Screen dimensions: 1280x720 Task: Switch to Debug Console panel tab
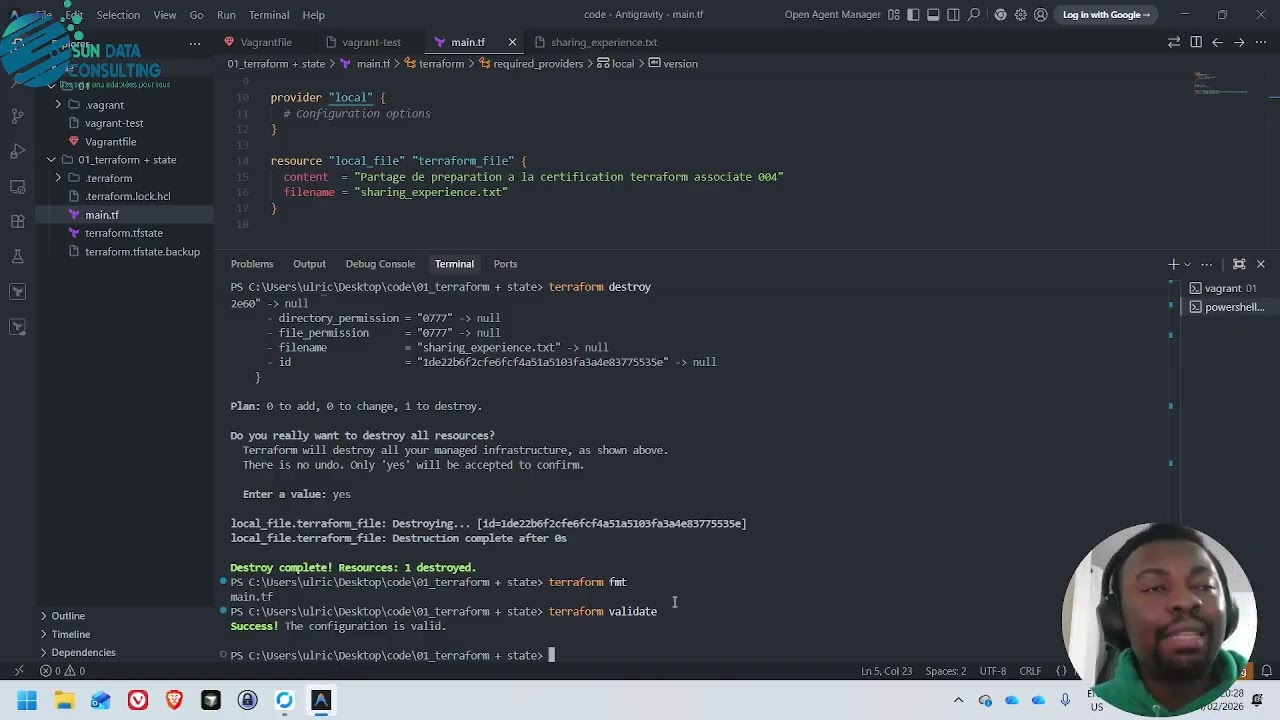pos(380,264)
